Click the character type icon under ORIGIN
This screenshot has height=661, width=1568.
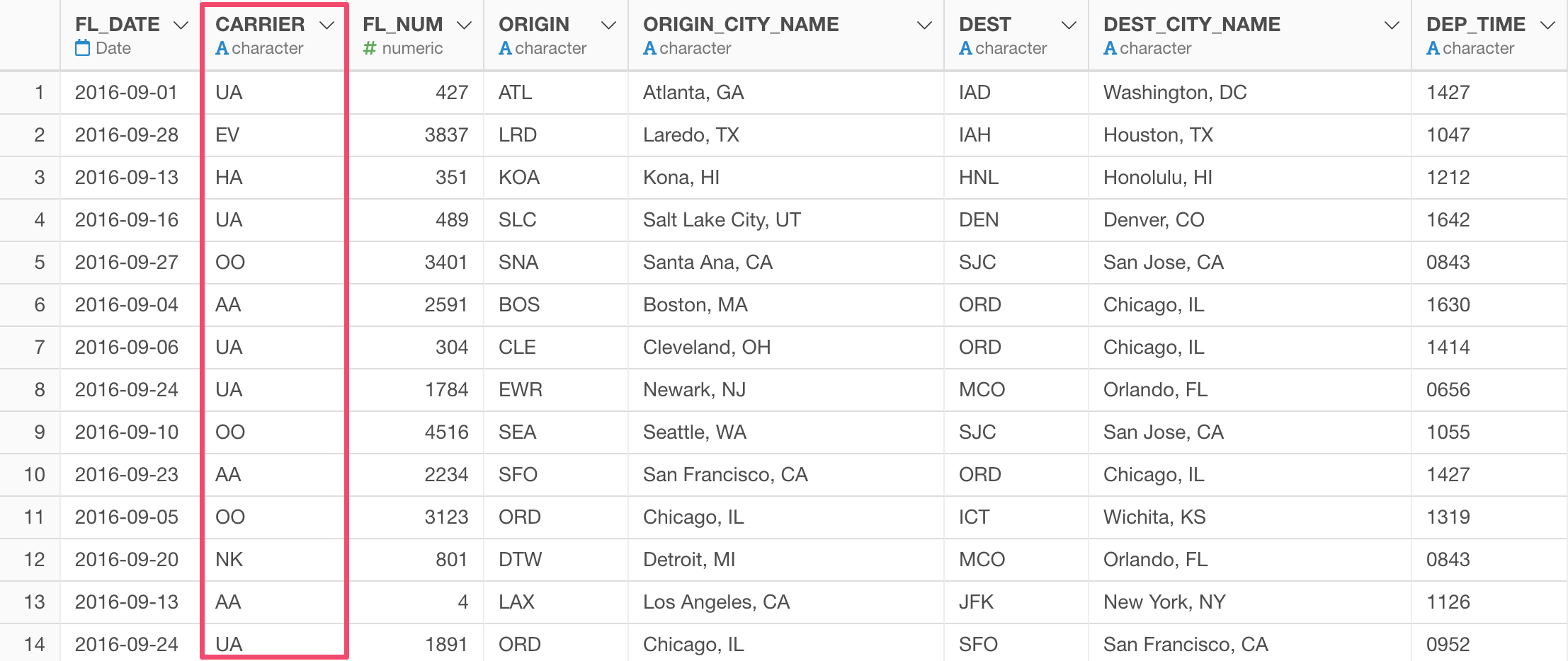pyautogui.click(x=505, y=48)
